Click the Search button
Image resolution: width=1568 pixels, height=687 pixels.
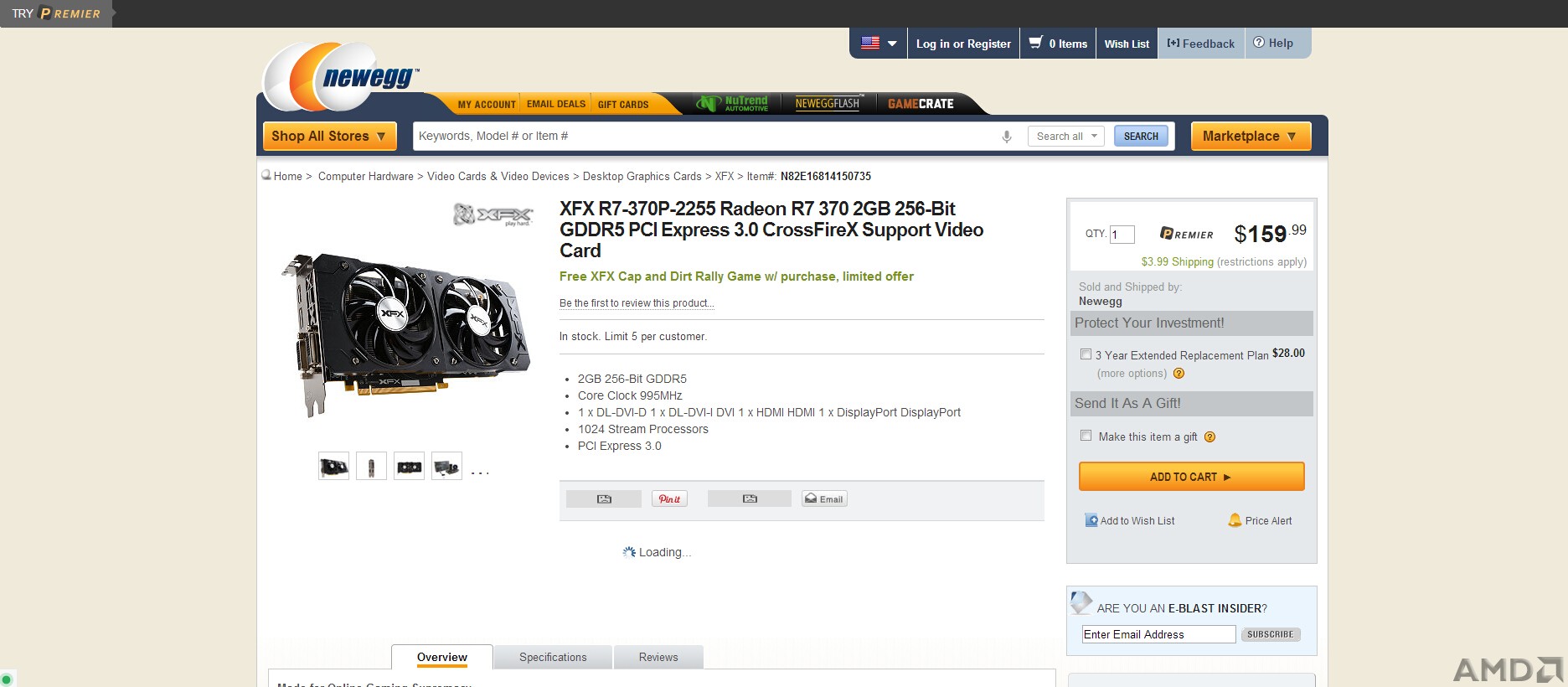tap(1141, 136)
